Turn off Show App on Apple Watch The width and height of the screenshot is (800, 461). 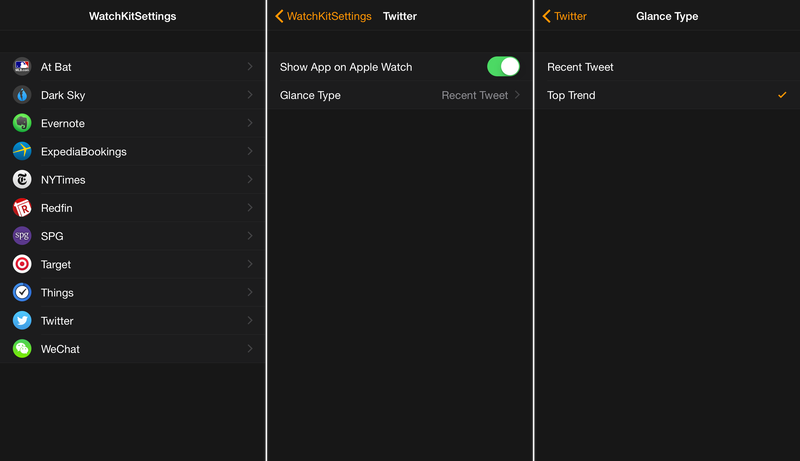click(x=503, y=66)
